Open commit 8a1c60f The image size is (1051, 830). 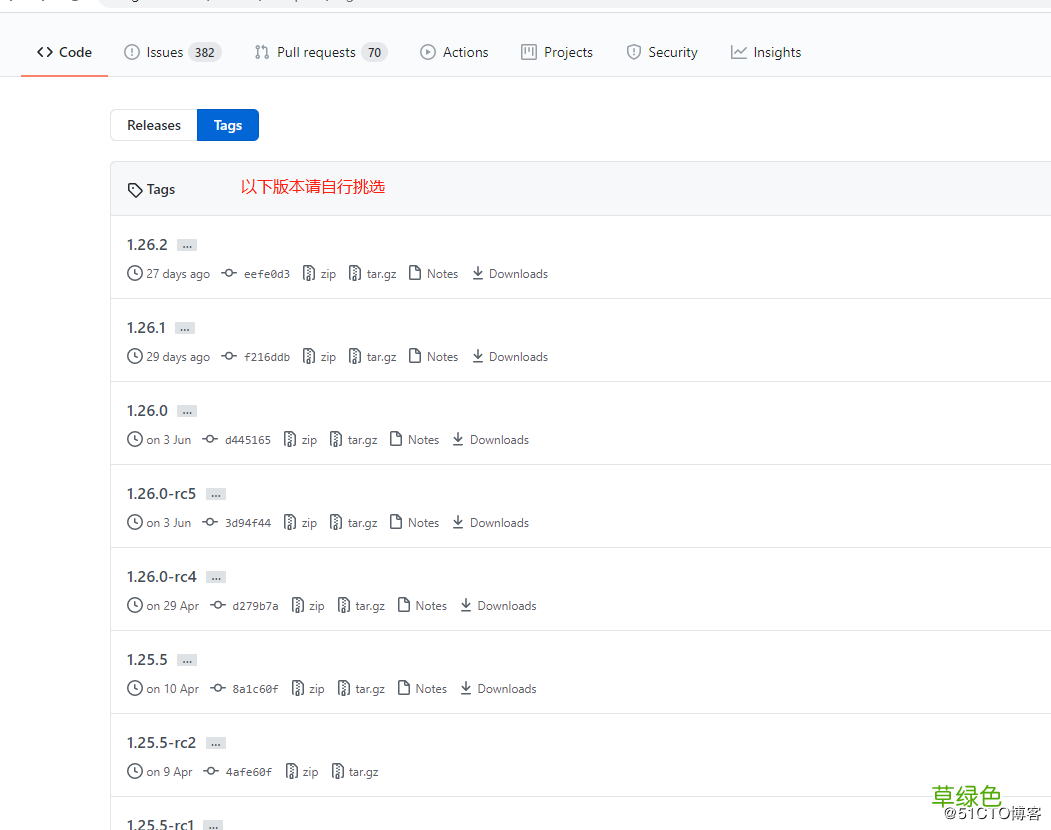[x=255, y=690]
